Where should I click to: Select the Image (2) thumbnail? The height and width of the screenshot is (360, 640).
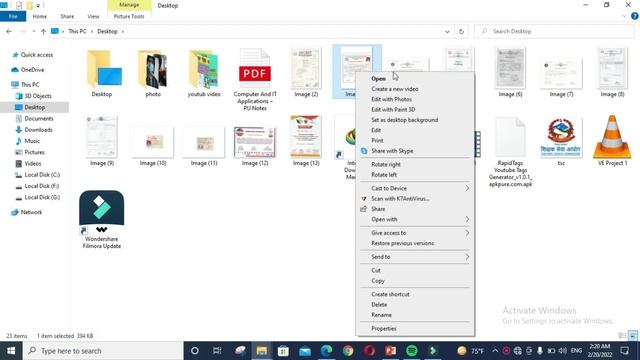tap(306, 69)
